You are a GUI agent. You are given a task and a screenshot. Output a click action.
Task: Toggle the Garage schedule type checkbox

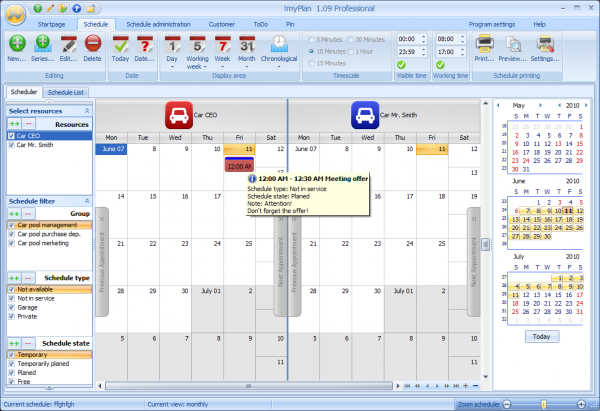tap(11, 308)
